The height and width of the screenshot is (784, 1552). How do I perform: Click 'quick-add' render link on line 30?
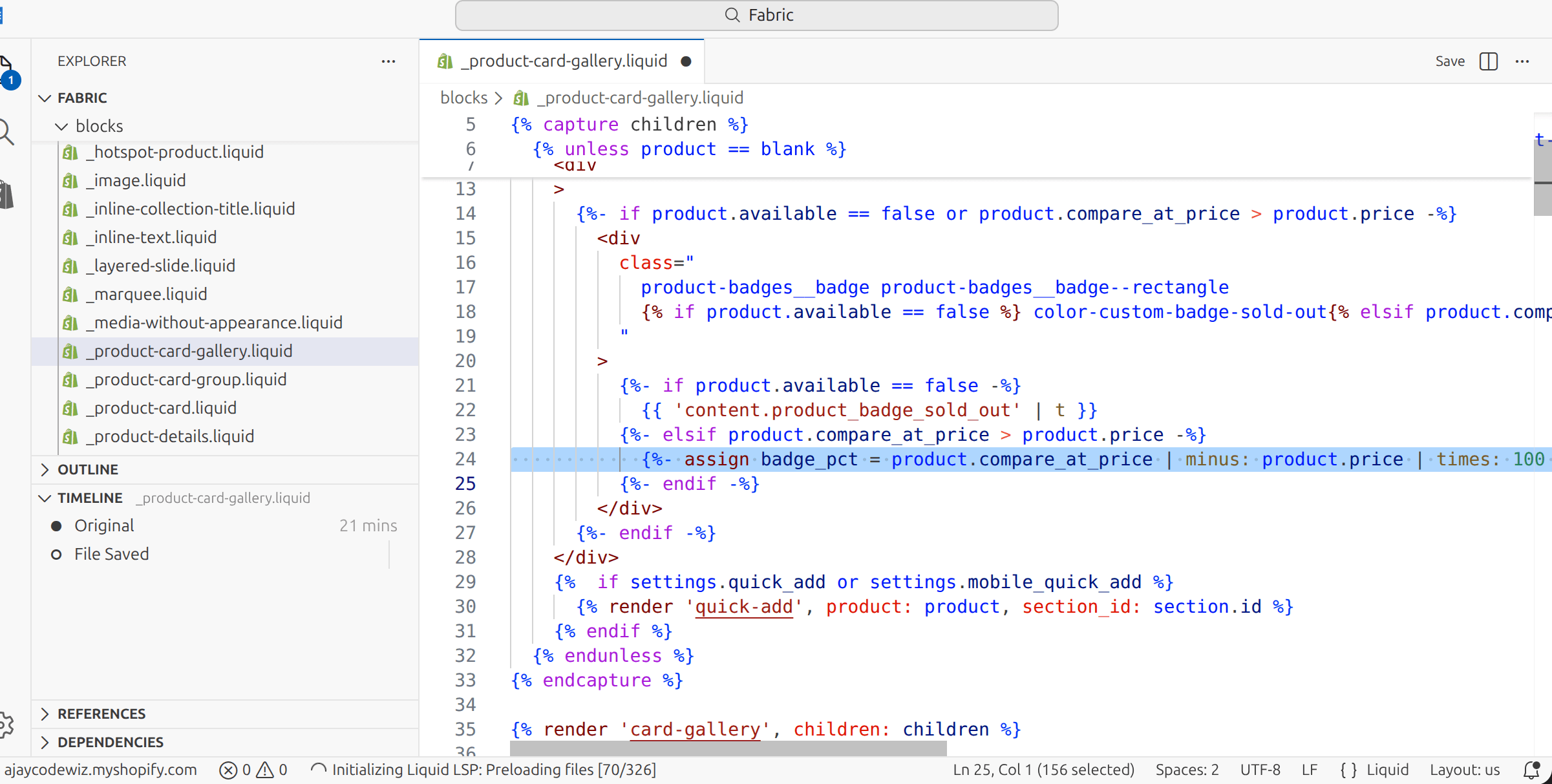point(743,607)
